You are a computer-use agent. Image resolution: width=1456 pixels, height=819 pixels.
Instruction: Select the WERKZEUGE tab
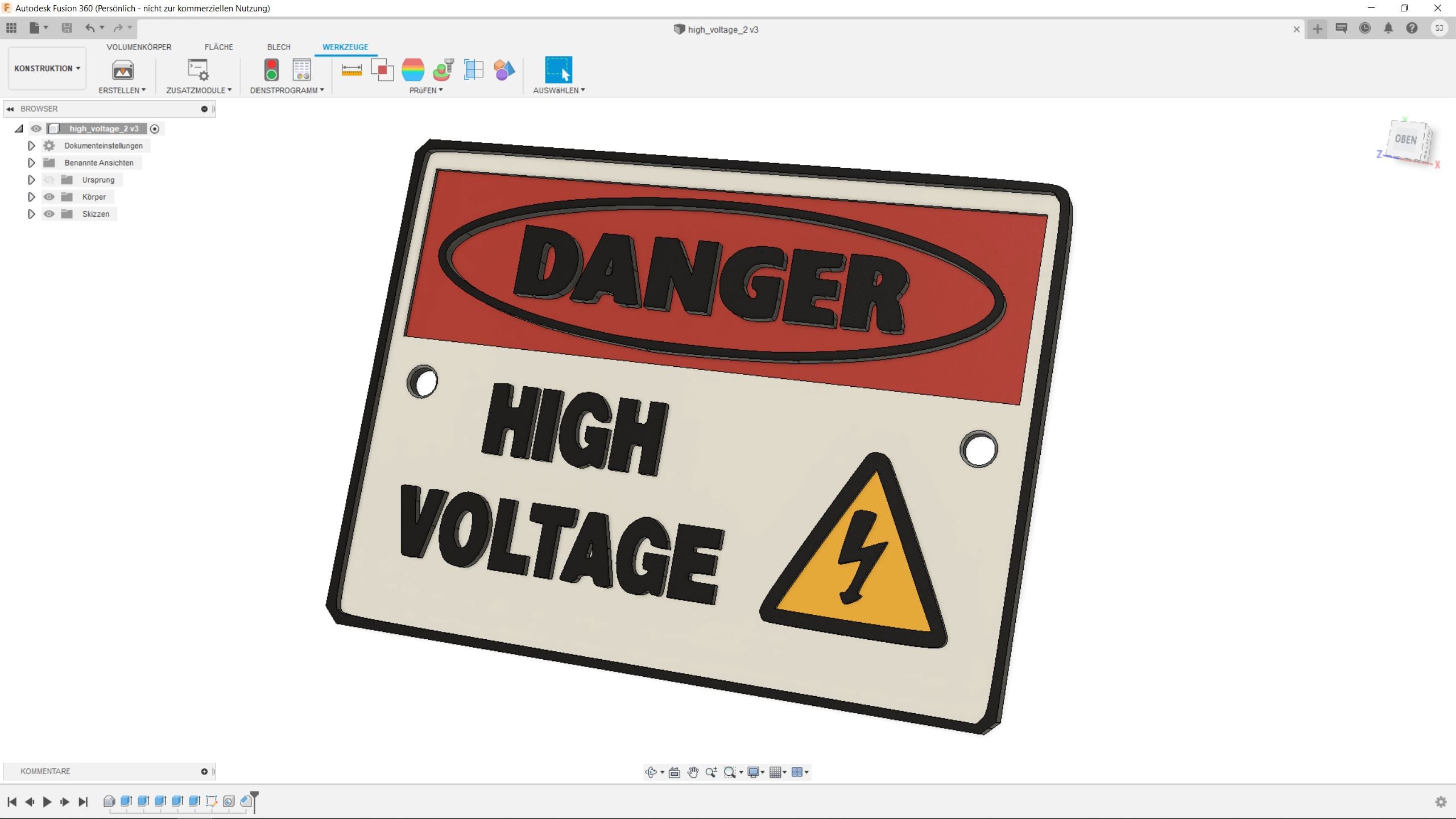(x=345, y=47)
